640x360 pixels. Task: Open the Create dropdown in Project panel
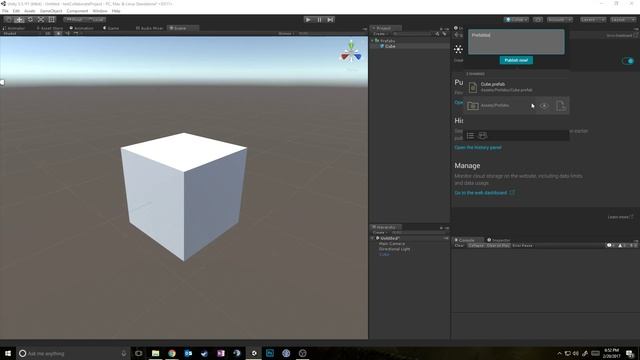pyautogui.click(x=380, y=33)
